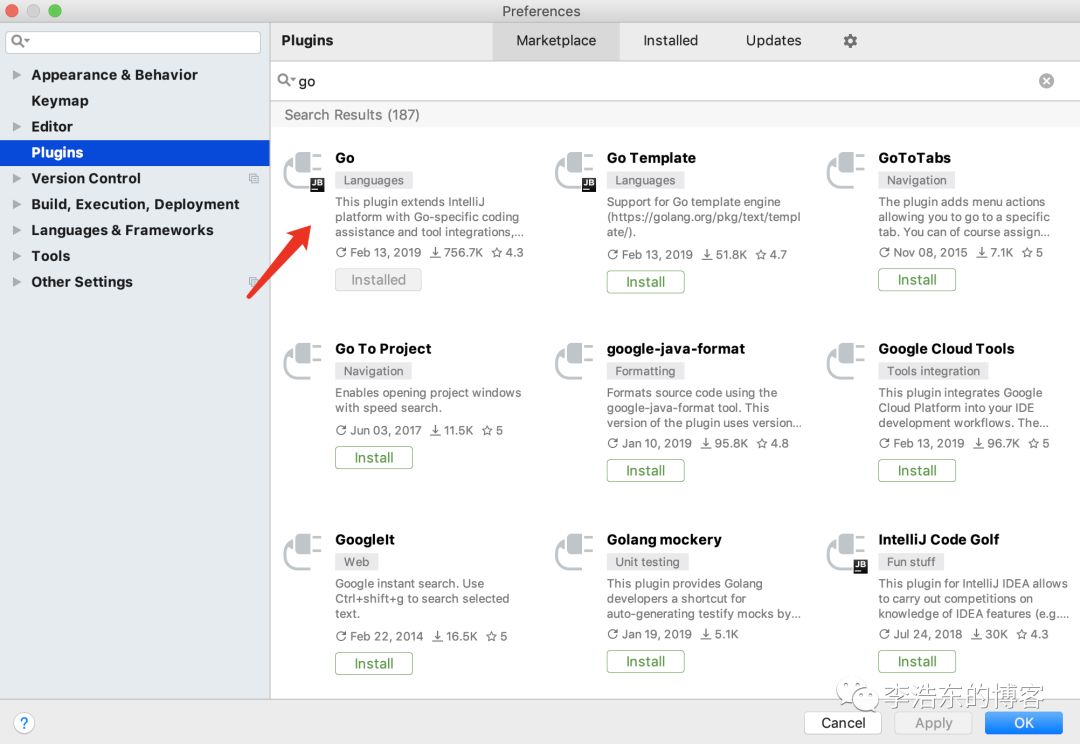
Task: Open the plugin settings gear menu
Action: coord(850,41)
